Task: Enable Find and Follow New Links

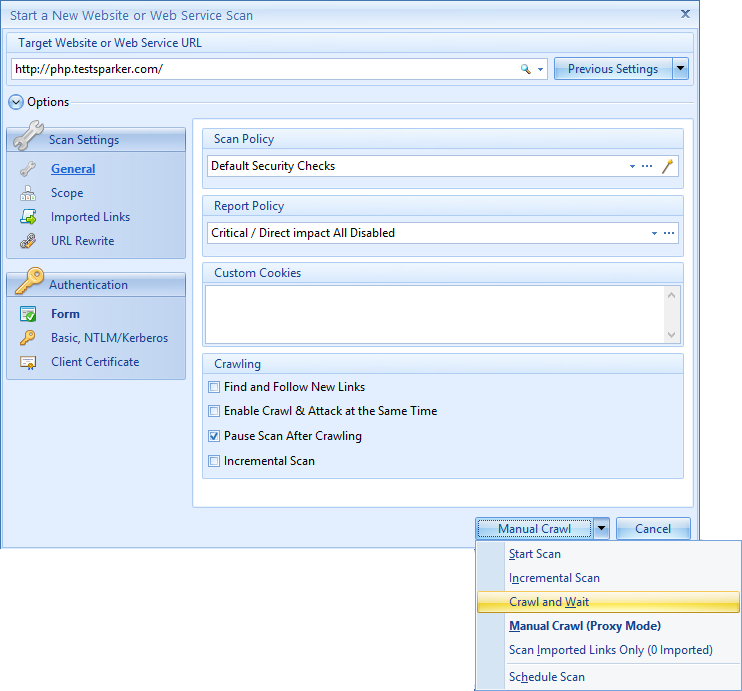Action: pos(214,387)
